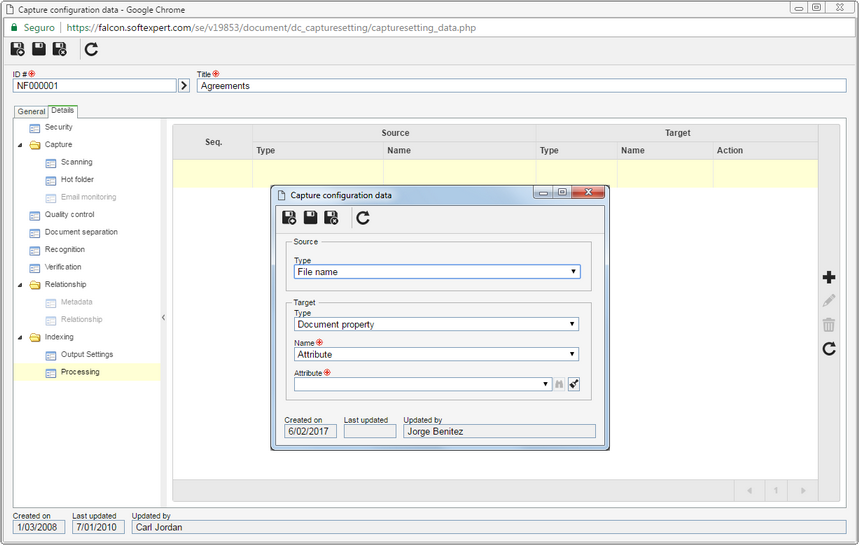Open the Name dropdown showing Attribute
Image resolution: width=860 pixels, height=546 pixels.
coord(436,354)
